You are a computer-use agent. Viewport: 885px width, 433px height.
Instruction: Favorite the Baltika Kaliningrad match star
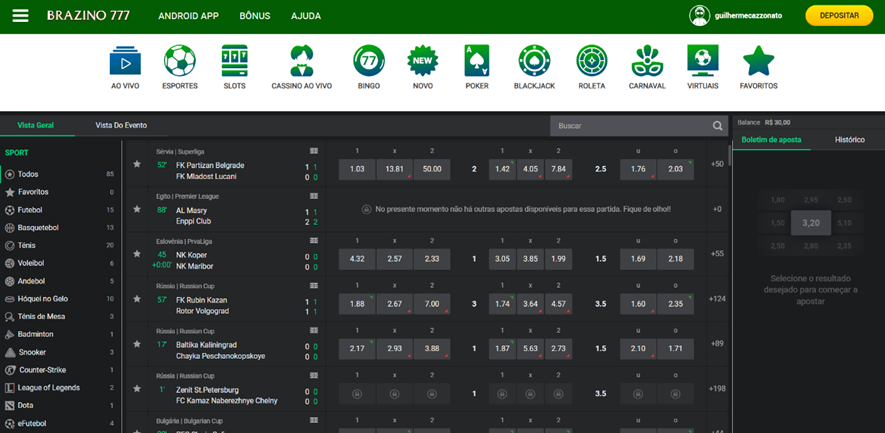137,343
